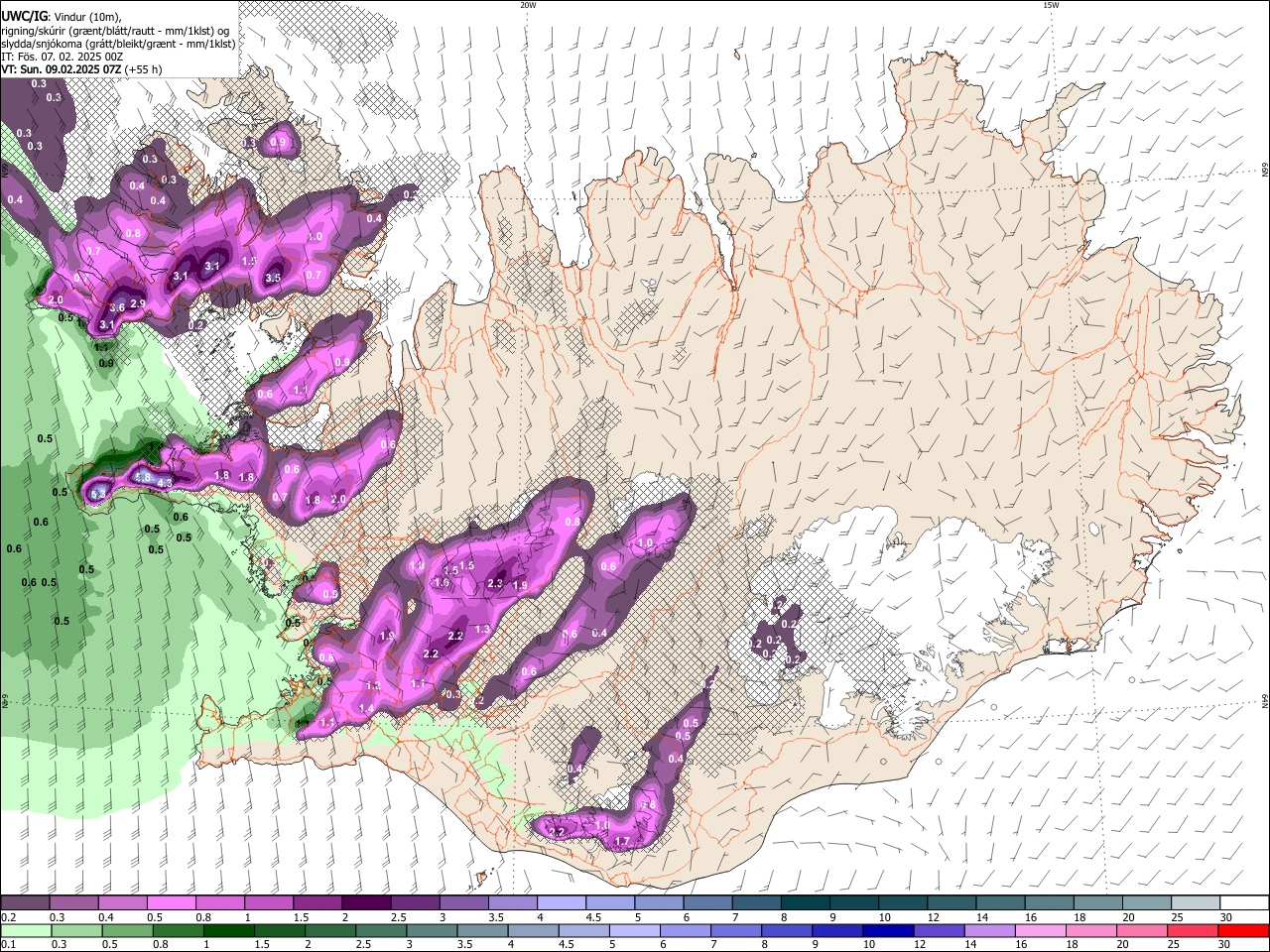Click the '15W' longitude label

tap(1051, 5)
